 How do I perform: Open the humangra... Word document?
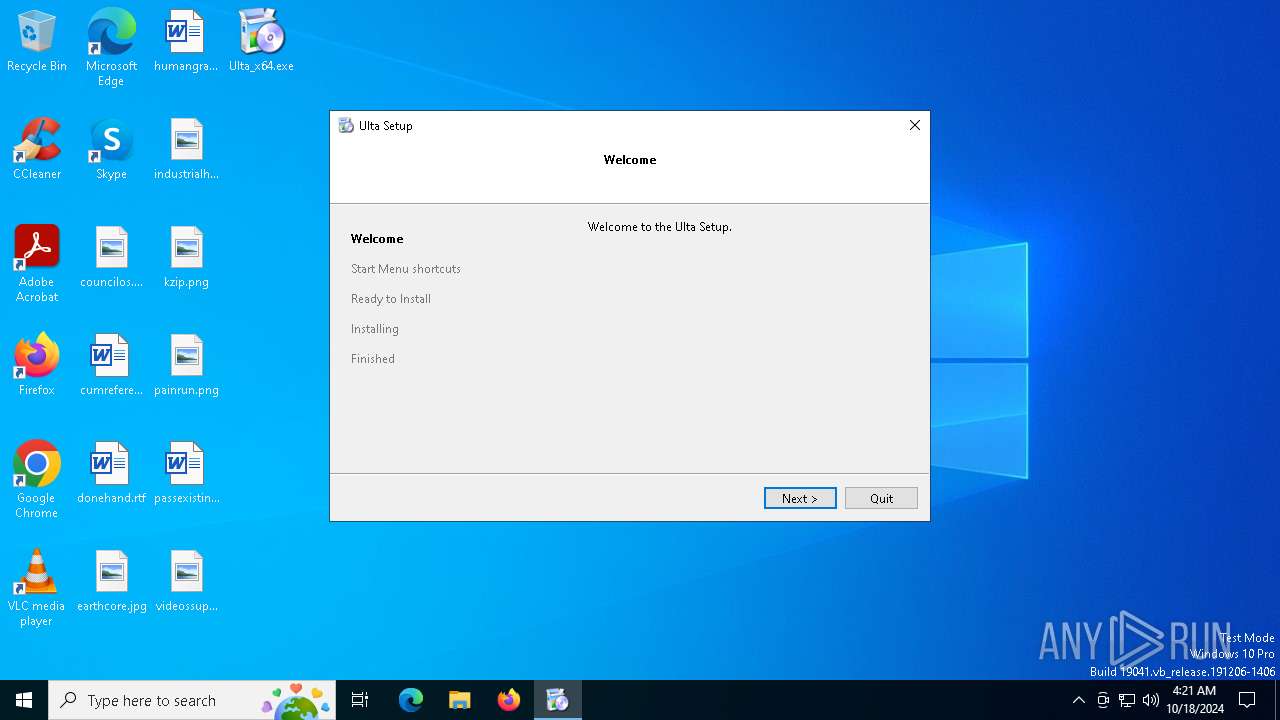186,42
